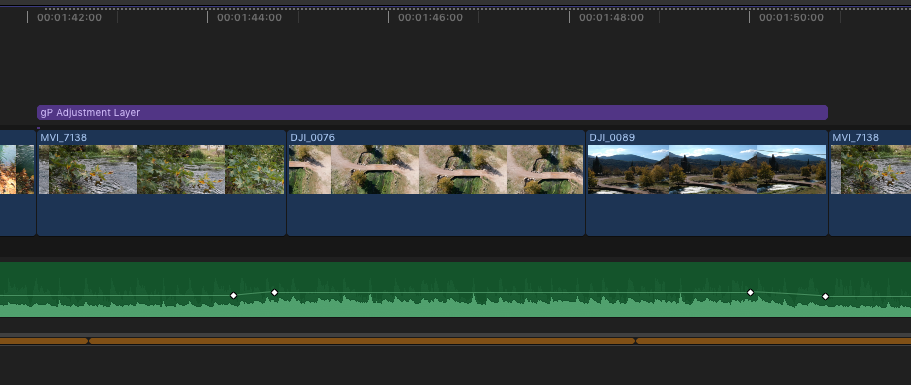Select the leftmost audio volume keyframe

click(234, 296)
